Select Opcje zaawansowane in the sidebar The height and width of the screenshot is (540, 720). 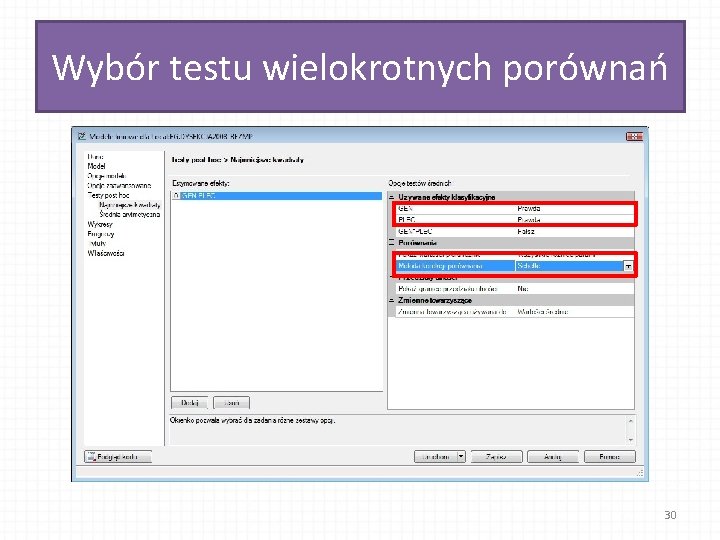pyautogui.click(x=119, y=186)
